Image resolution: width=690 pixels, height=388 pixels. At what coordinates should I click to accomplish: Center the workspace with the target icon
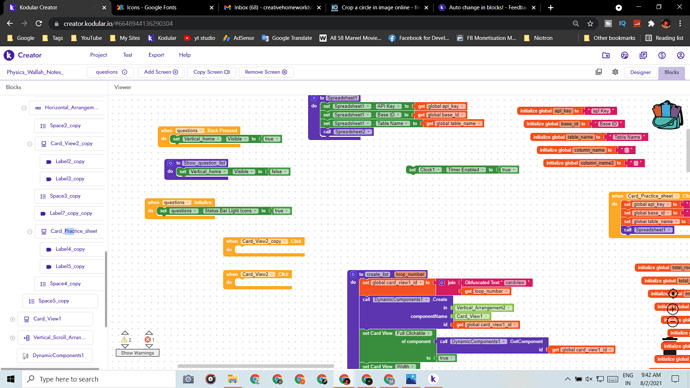point(672,293)
